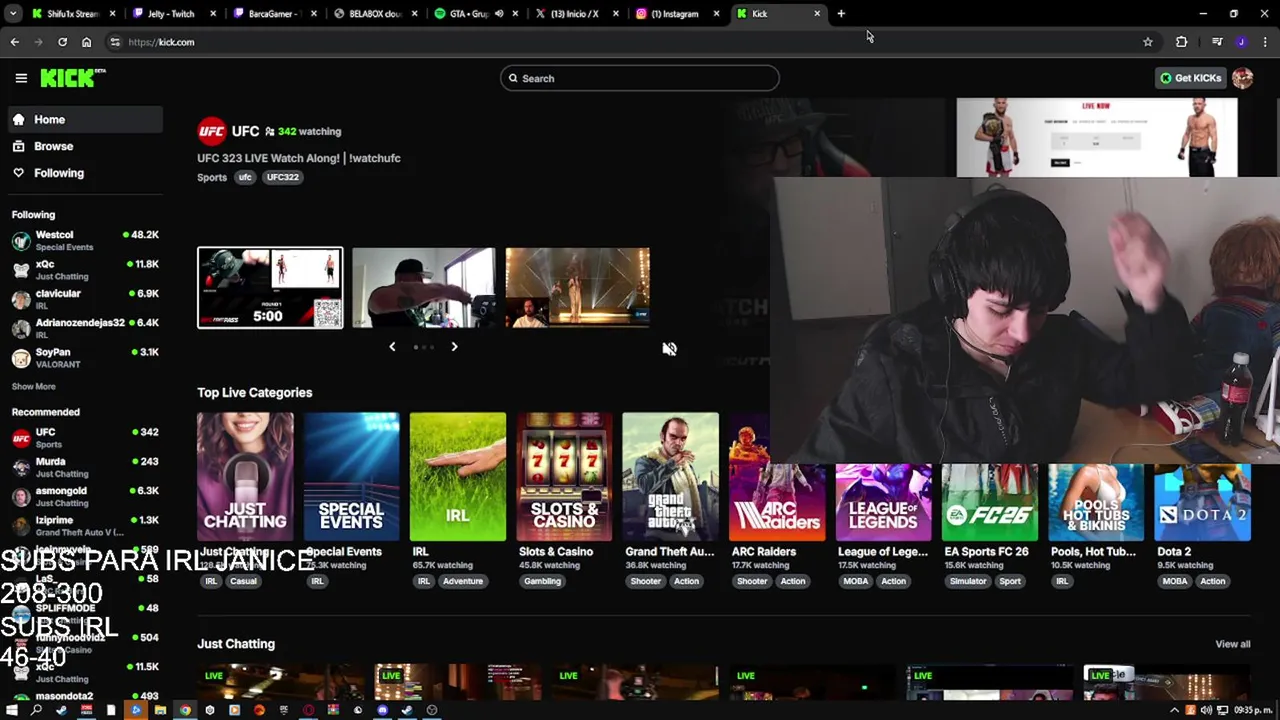This screenshot has width=1280, height=720.
Task: Focus the Kick search field
Action: coord(640,78)
